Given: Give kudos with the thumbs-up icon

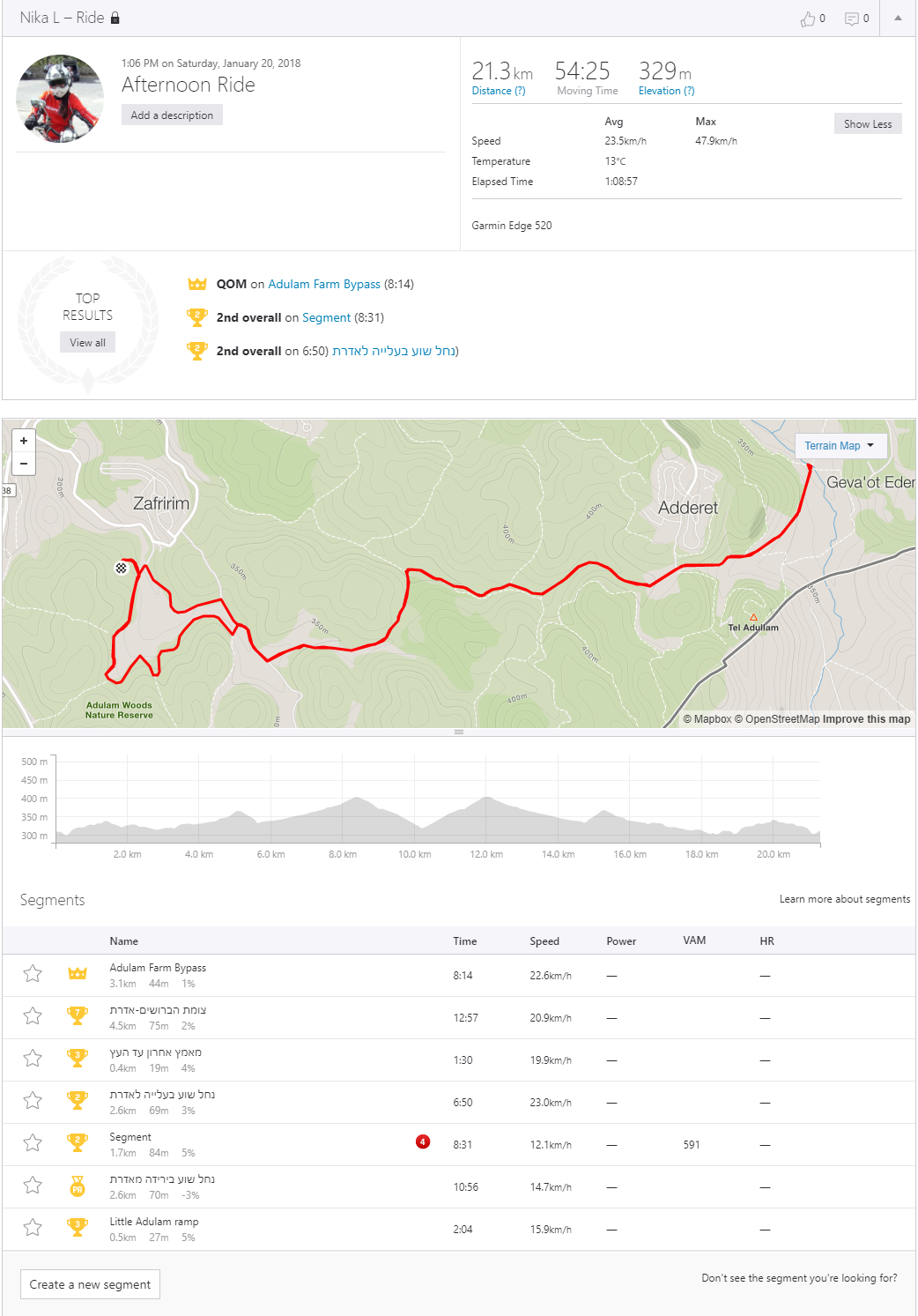Looking at the screenshot, I should click(808, 19).
